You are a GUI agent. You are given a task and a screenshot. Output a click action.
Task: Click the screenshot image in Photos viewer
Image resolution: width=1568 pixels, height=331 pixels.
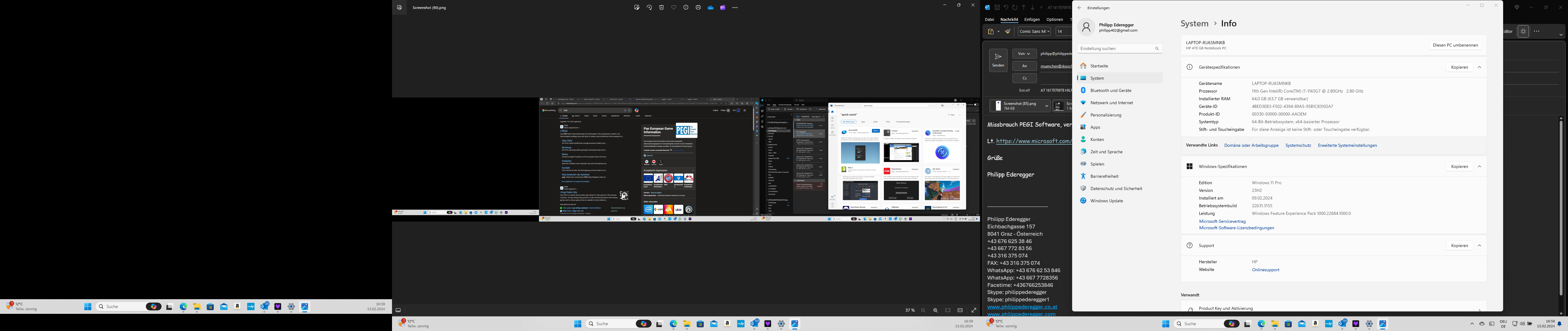point(686,159)
